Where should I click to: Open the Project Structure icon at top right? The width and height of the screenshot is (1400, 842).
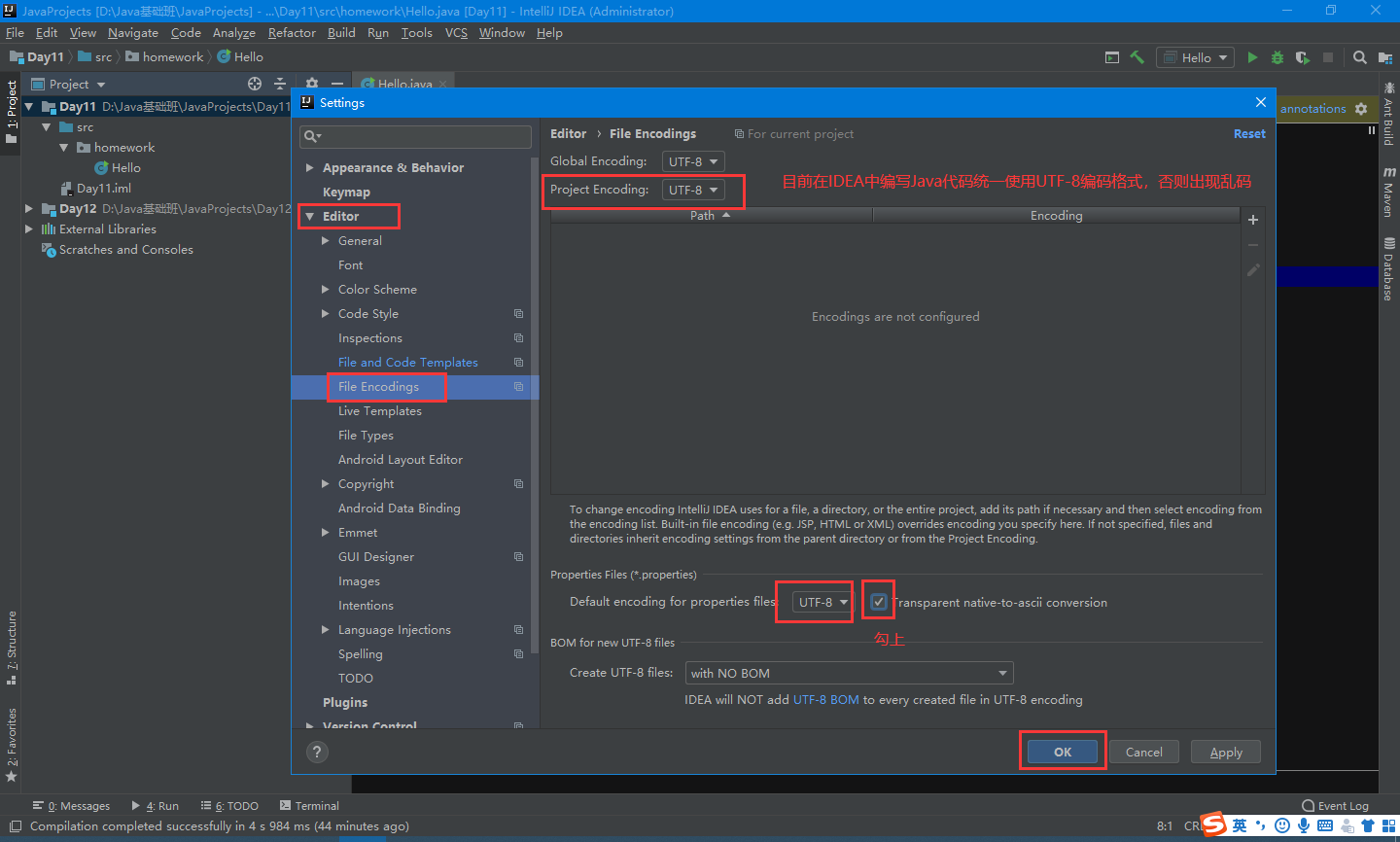pos(1385,57)
